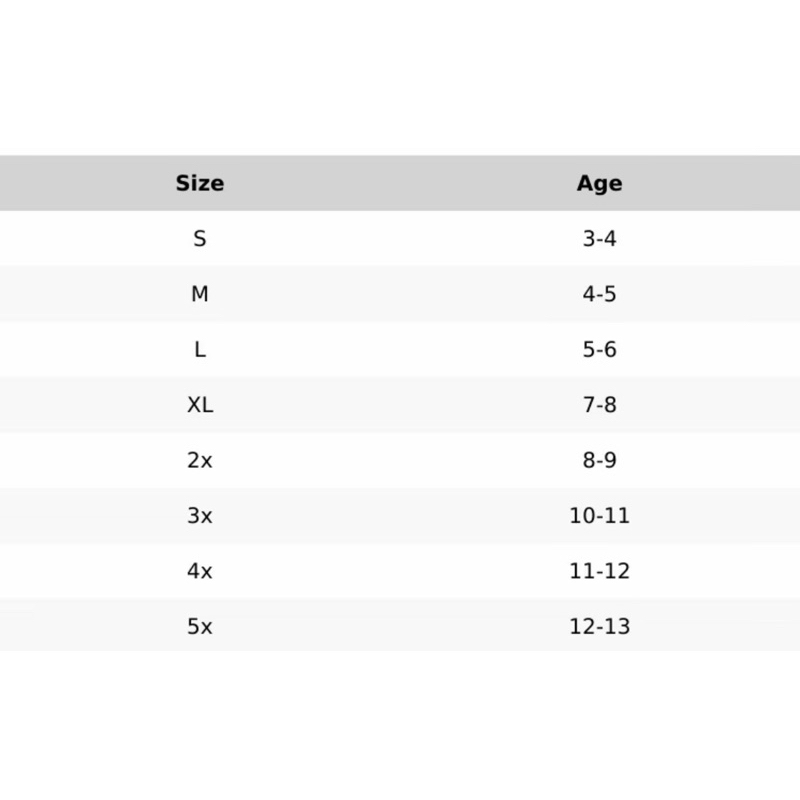Select the 2x size cell
800x800 pixels.
point(200,461)
